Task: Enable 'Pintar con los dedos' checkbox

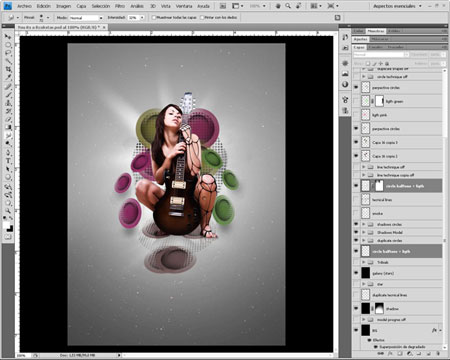Action: [x=202, y=17]
